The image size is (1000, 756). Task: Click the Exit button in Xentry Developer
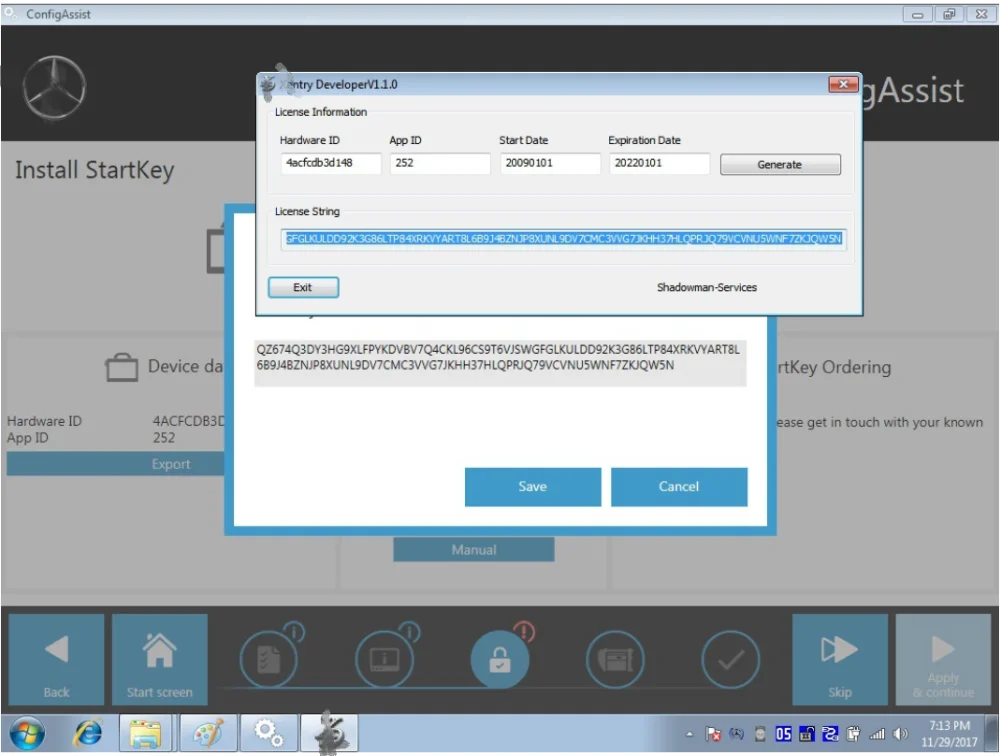(x=303, y=287)
